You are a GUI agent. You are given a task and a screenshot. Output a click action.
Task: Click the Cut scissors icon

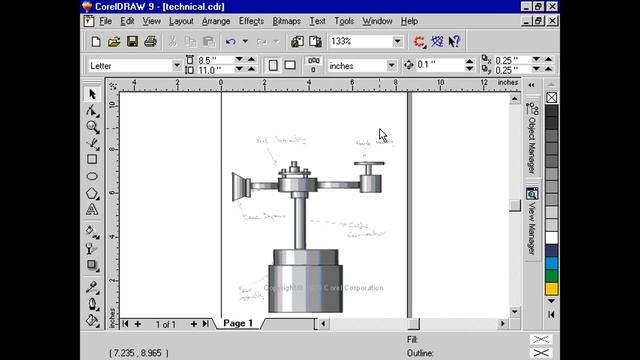173,42
